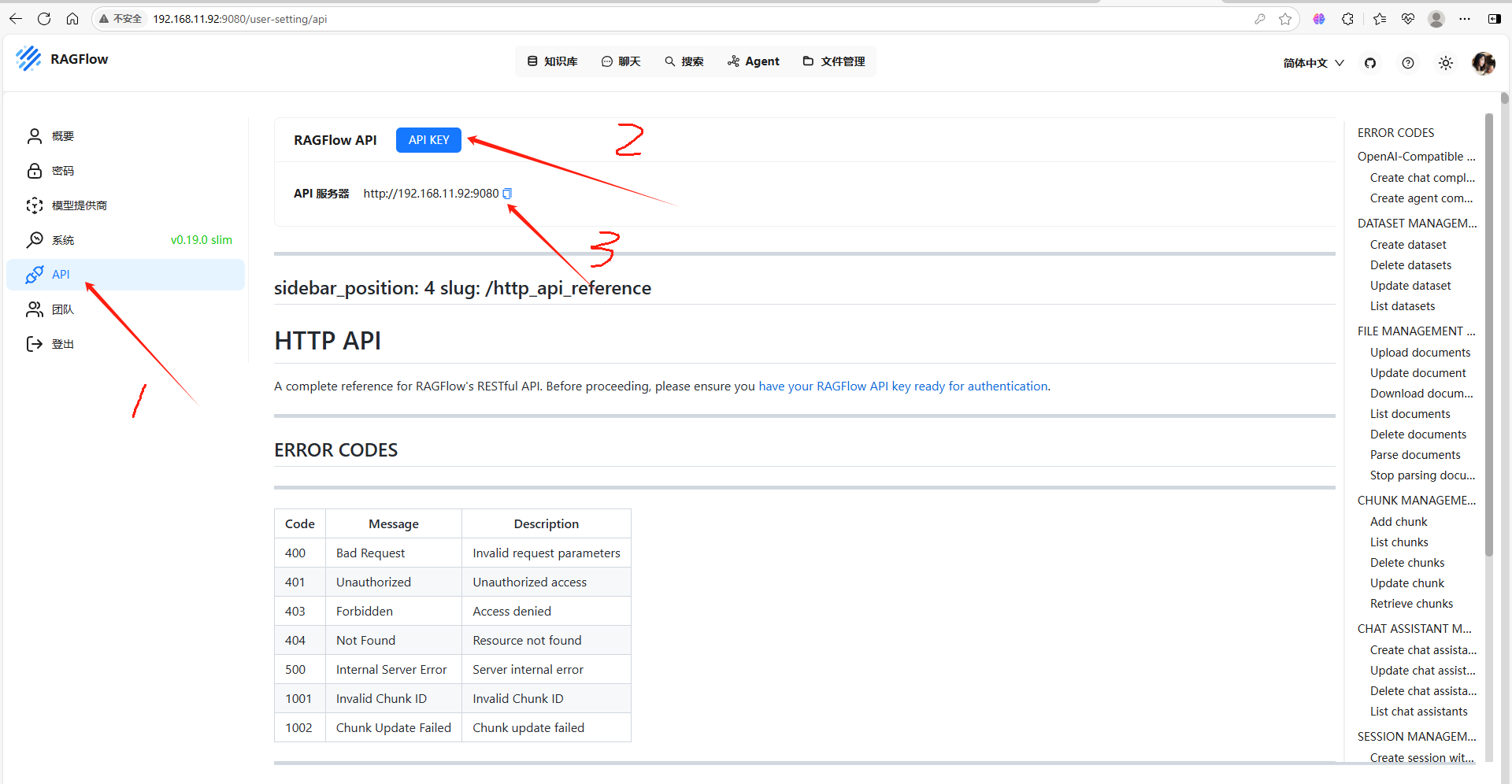Jump to FILE MANAGEMENT section
Viewport: 1512px width, 784px height.
1416,331
